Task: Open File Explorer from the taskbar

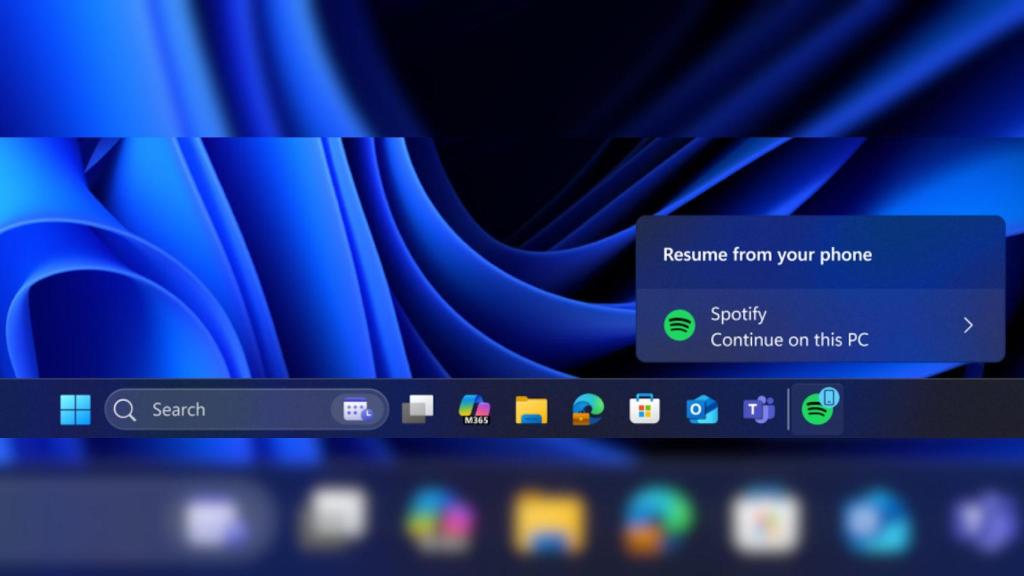Action: pyautogui.click(x=531, y=409)
